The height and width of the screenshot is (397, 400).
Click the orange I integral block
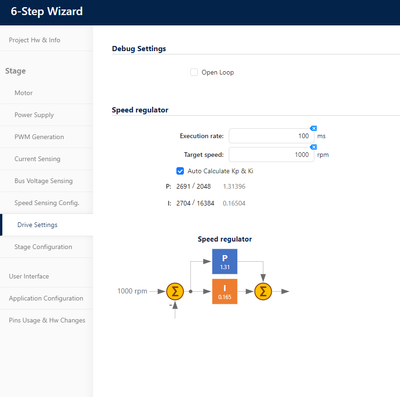coord(225,291)
